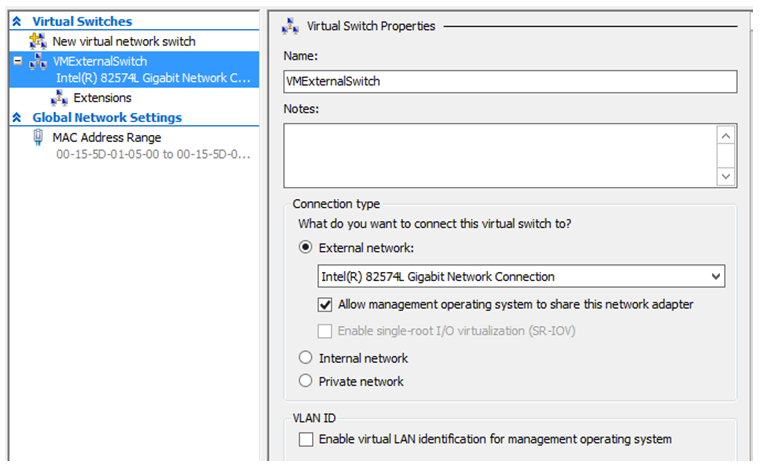Collapse the Virtual Switches section chevron

pyautogui.click(x=17, y=21)
